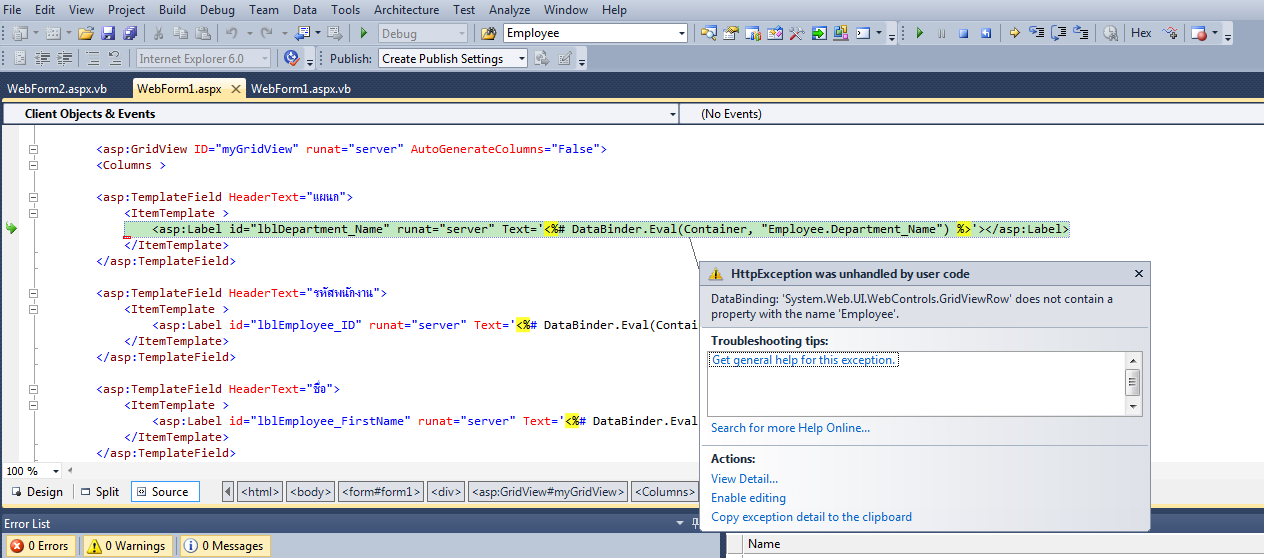Stop Debugging square icon
Screen dimensions: 1264x558
pyautogui.click(x=963, y=33)
